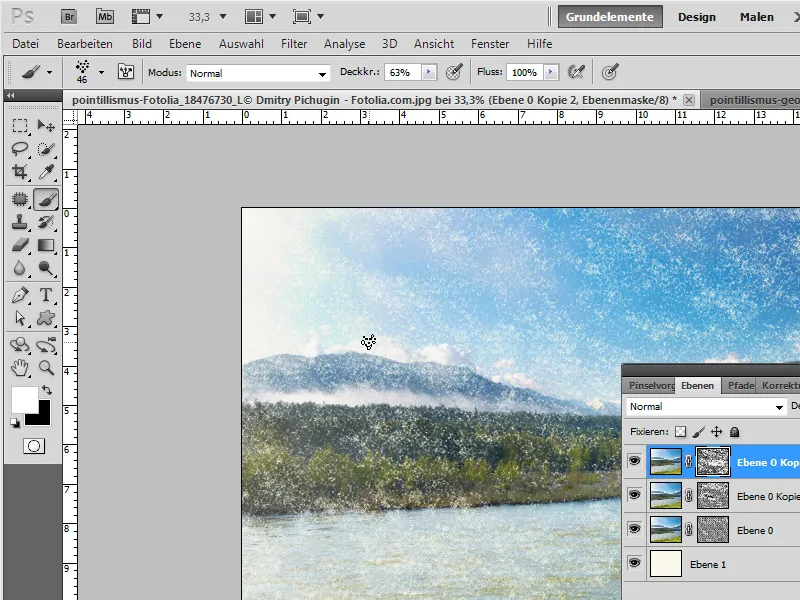Select the History Brush tool

tap(46, 222)
